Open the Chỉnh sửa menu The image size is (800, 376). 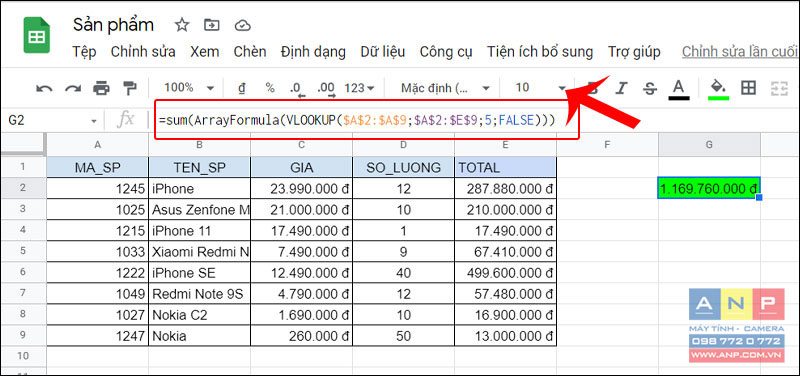[143, 52]
